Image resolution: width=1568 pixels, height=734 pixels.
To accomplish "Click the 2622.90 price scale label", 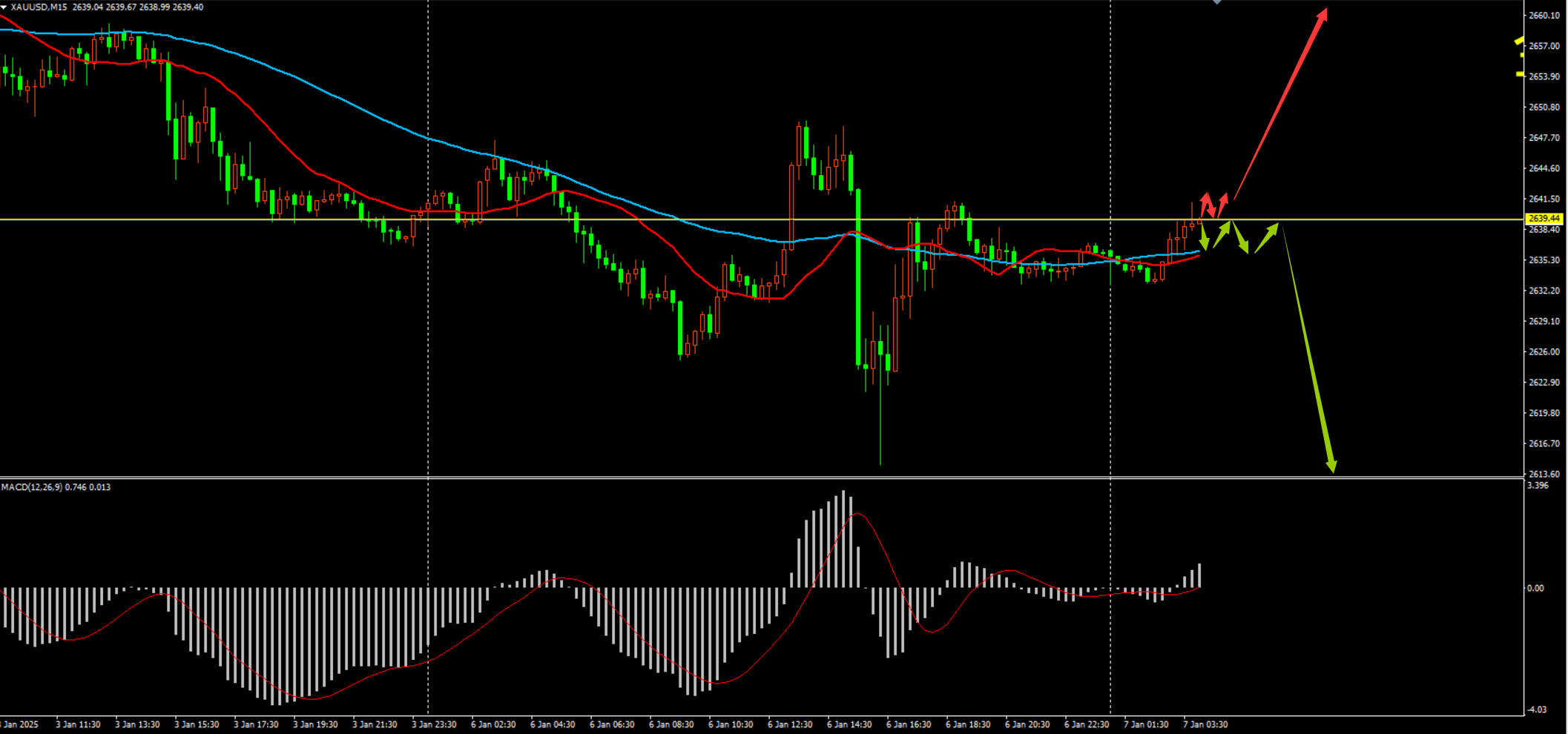I will [x=1544, y=383].
